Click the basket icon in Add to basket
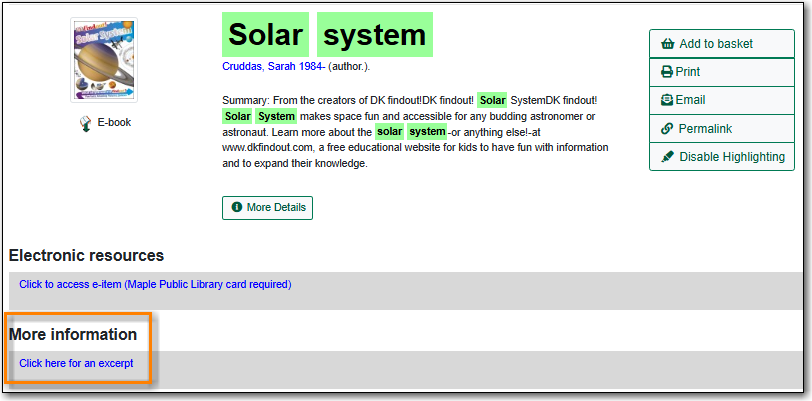This screenshot has width=812, height=401. click(668, 44)
